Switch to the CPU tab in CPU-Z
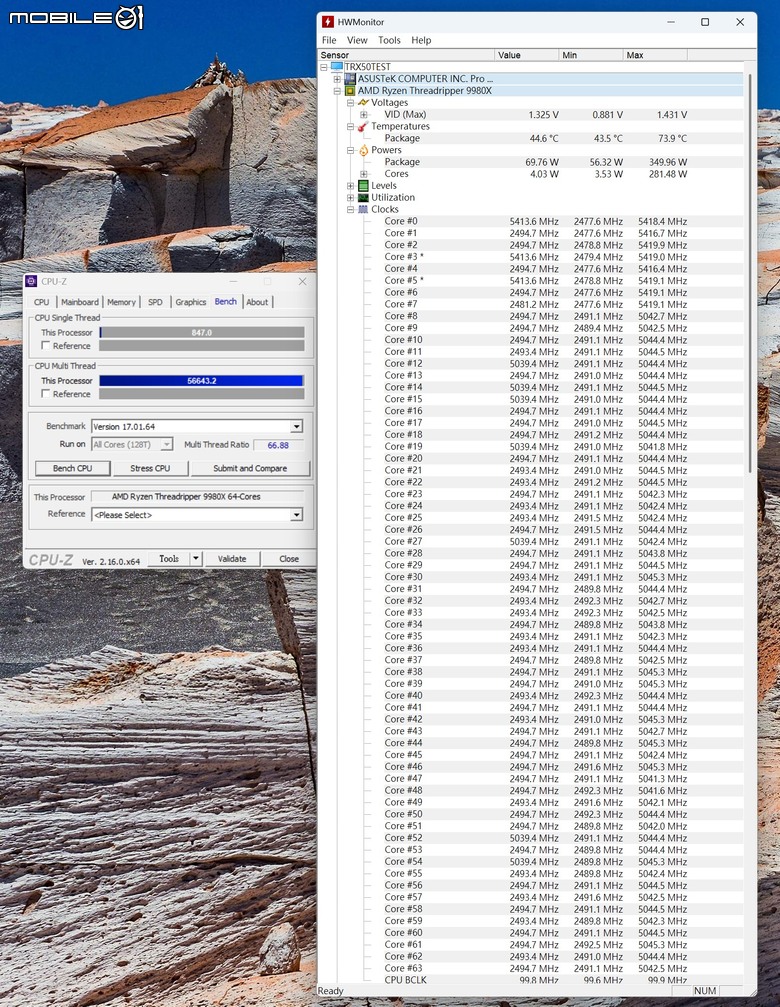This screenshot has height=1007, width=780. [x=42, y=302]
